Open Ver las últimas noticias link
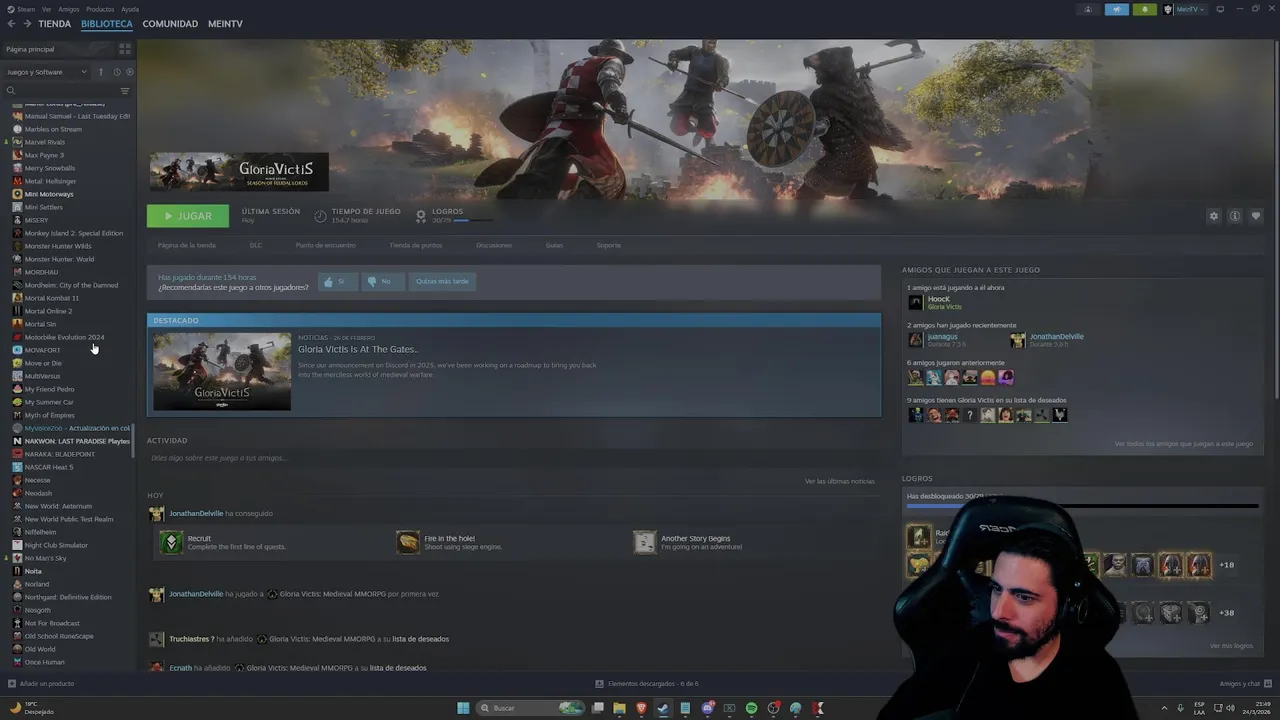 [840, 481]
